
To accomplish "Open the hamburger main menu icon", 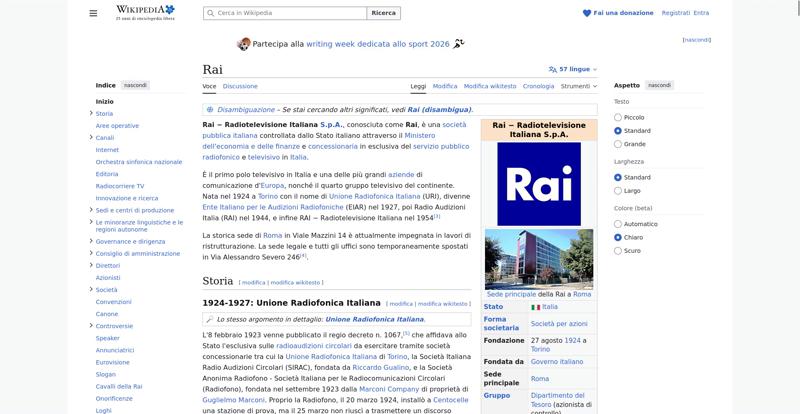I will click(93, 13).
